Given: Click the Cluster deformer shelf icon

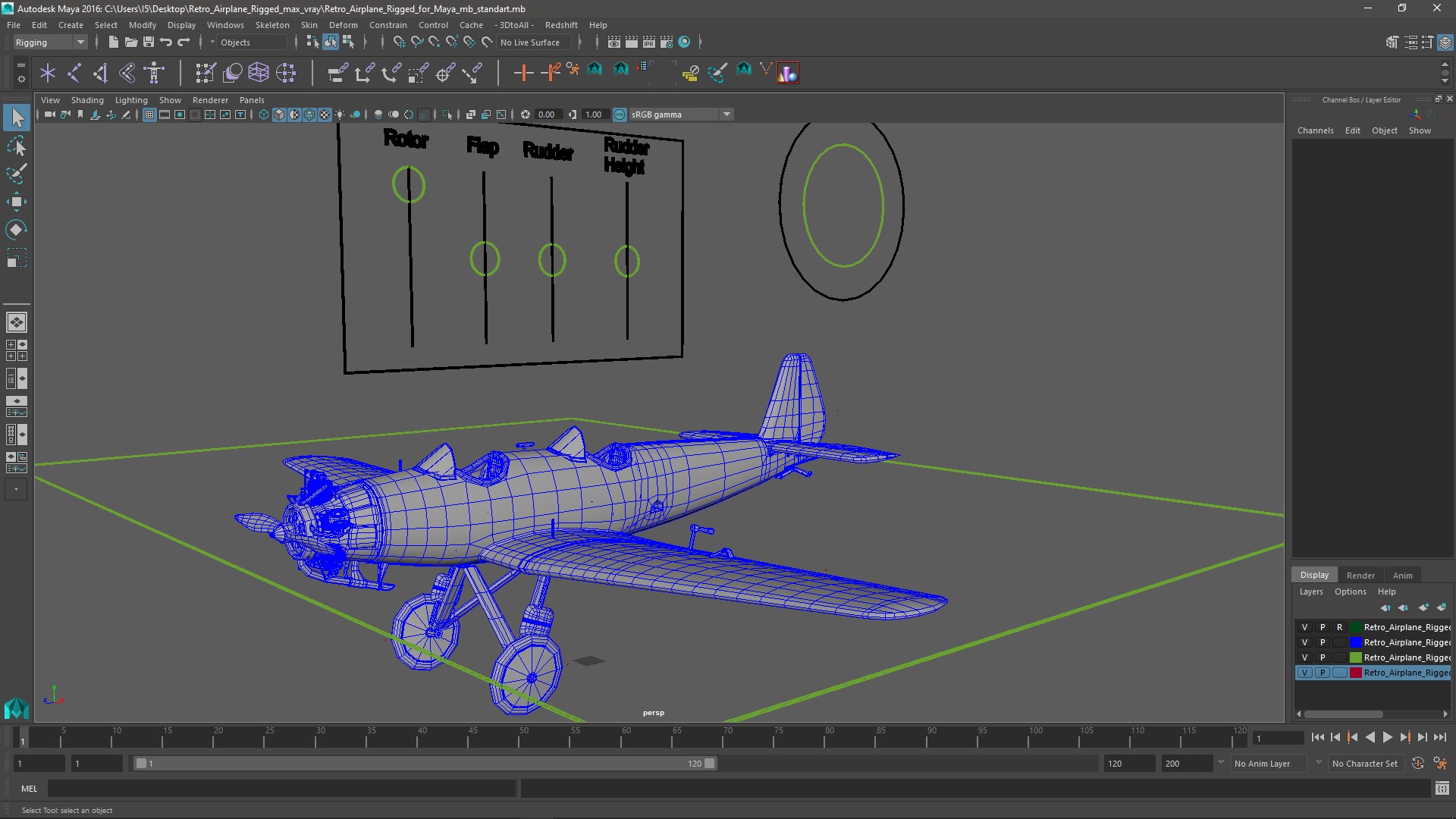Looking at the screenshot, I should pos(286,73).
